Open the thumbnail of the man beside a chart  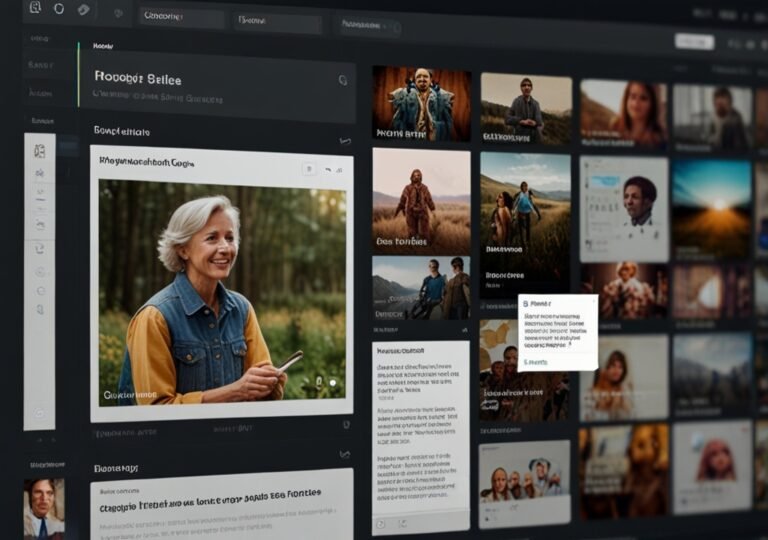(624, 210)
